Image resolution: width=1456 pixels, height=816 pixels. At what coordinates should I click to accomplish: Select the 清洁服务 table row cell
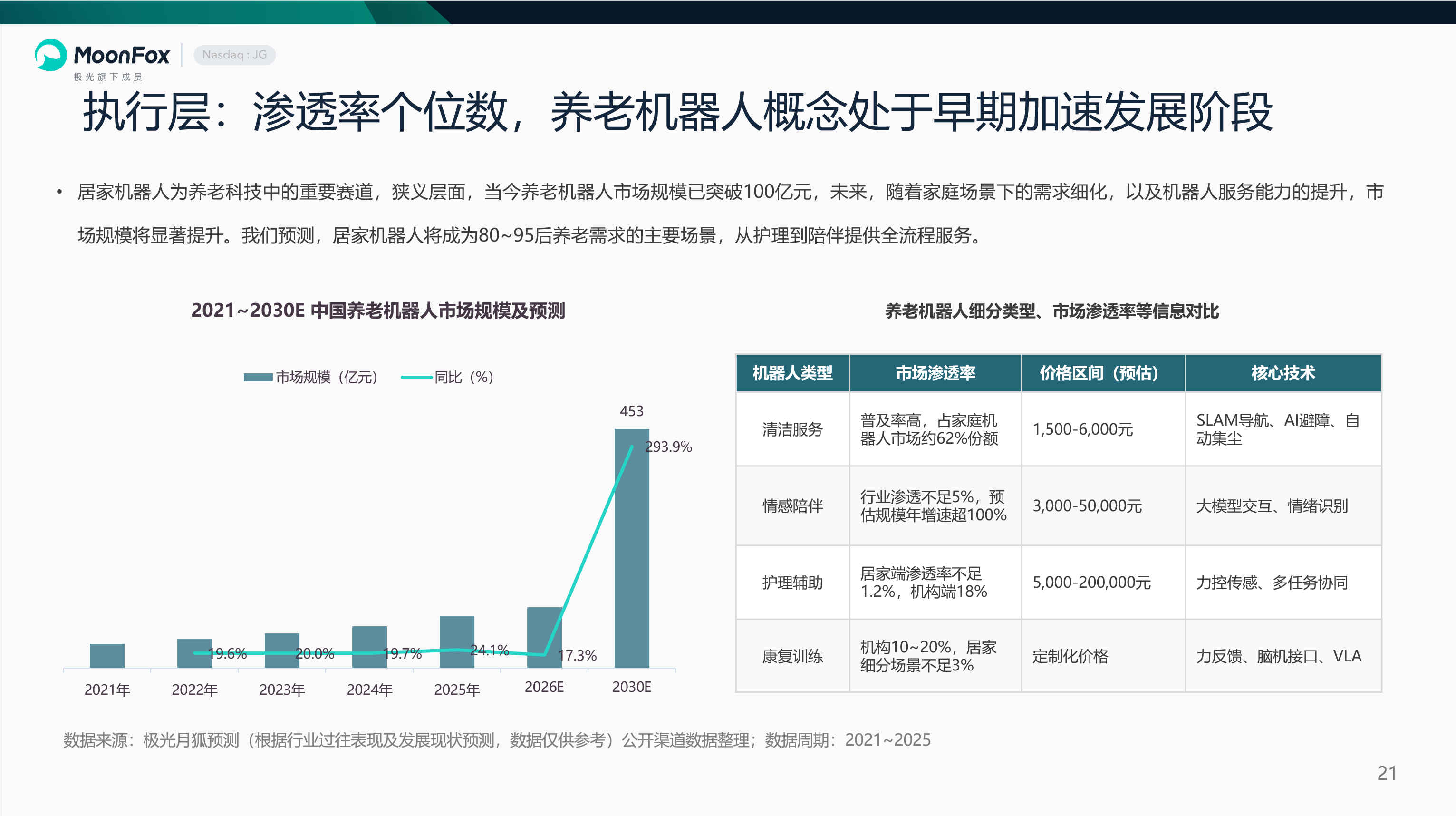click(x=792, y=429)
